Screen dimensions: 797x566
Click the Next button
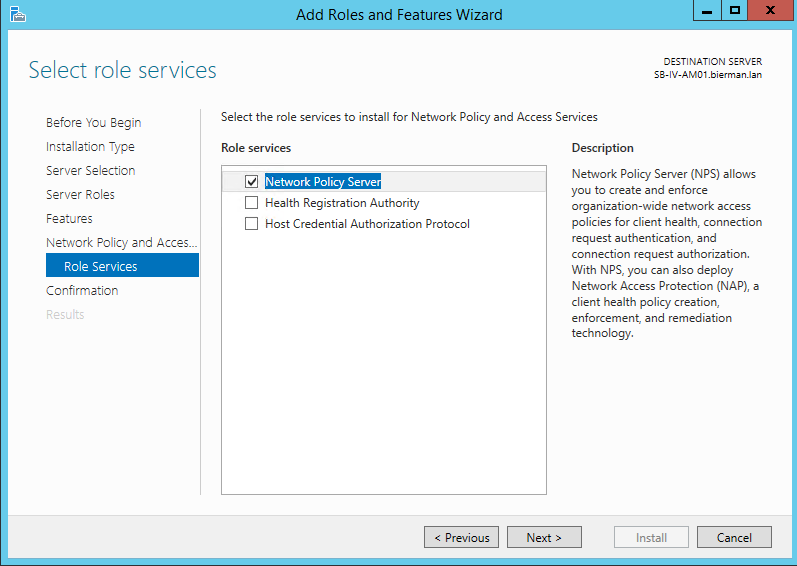pyautogui.click(x=544, y=537)
